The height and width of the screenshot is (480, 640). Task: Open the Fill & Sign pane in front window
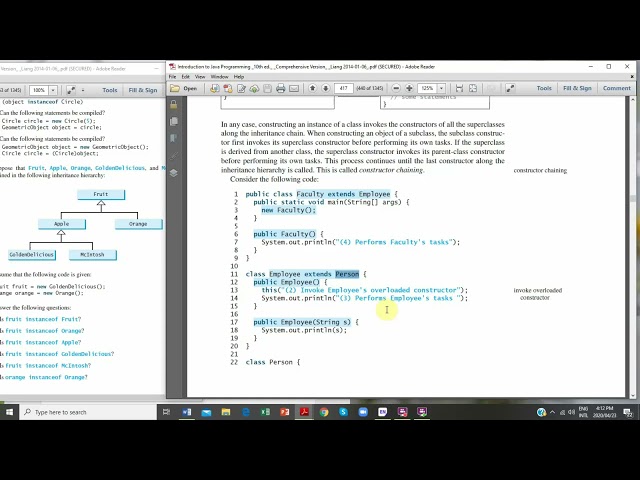(x=577, y=88)
